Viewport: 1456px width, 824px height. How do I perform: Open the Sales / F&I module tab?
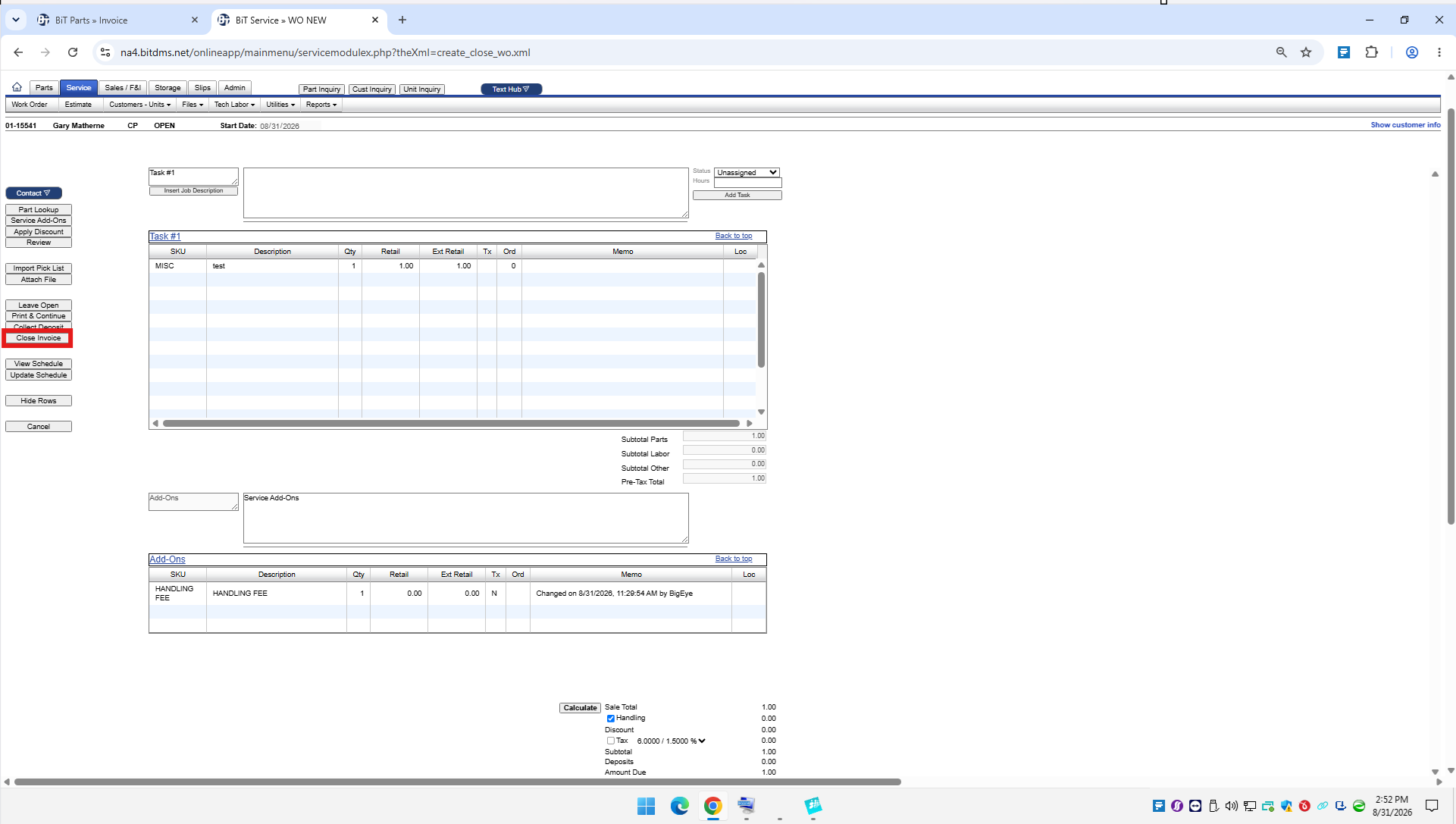pos(123,88)
